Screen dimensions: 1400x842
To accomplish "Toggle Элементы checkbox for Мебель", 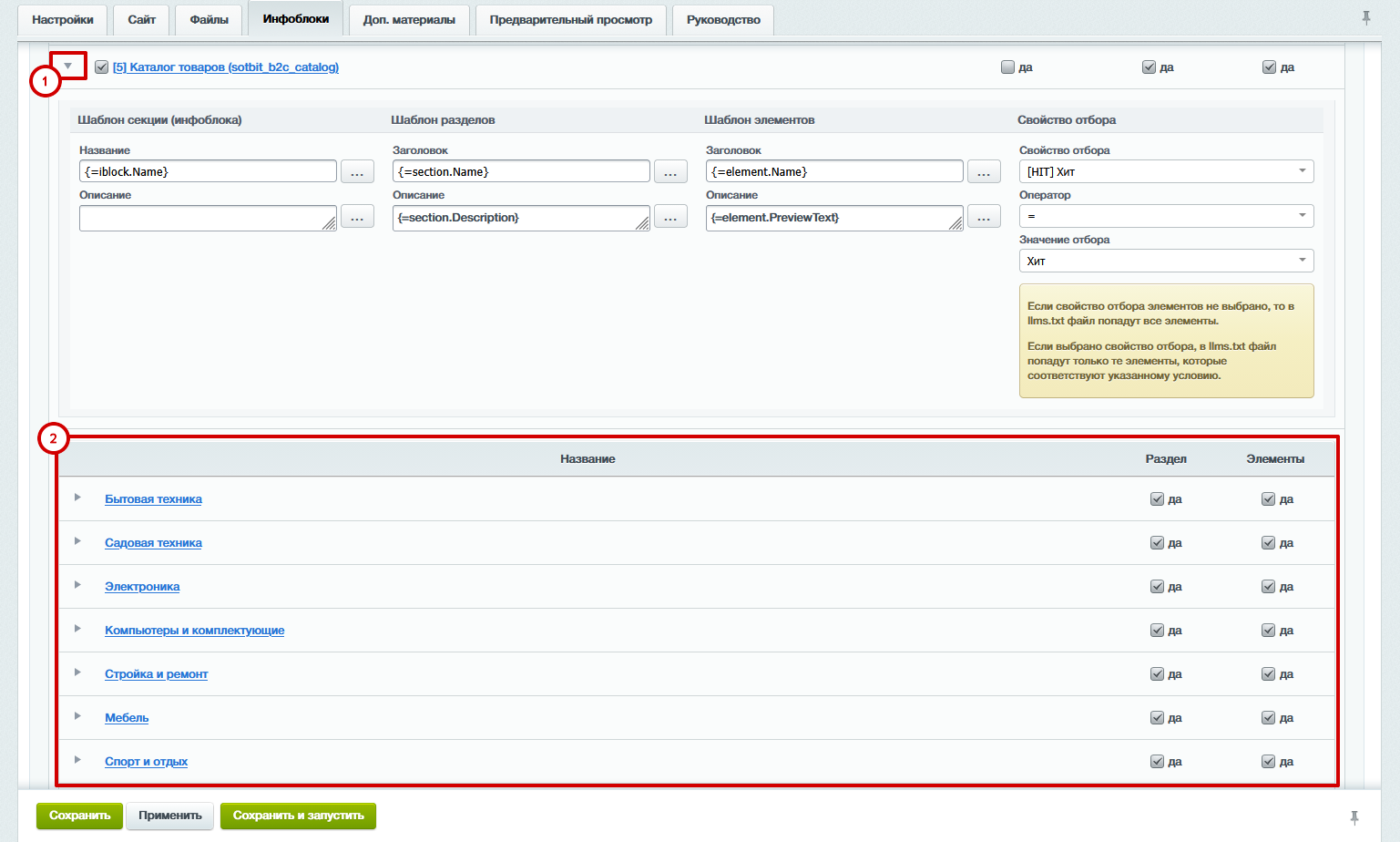I will click(x=1268, y=718).
